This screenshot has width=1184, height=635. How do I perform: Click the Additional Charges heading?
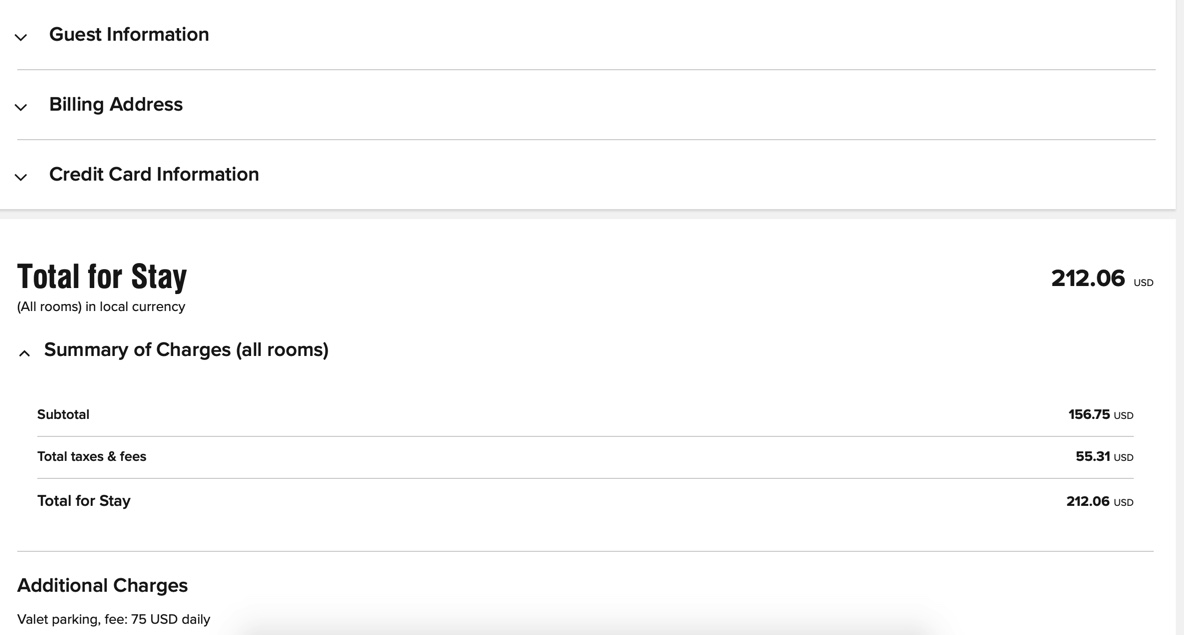tap(102, 585)
